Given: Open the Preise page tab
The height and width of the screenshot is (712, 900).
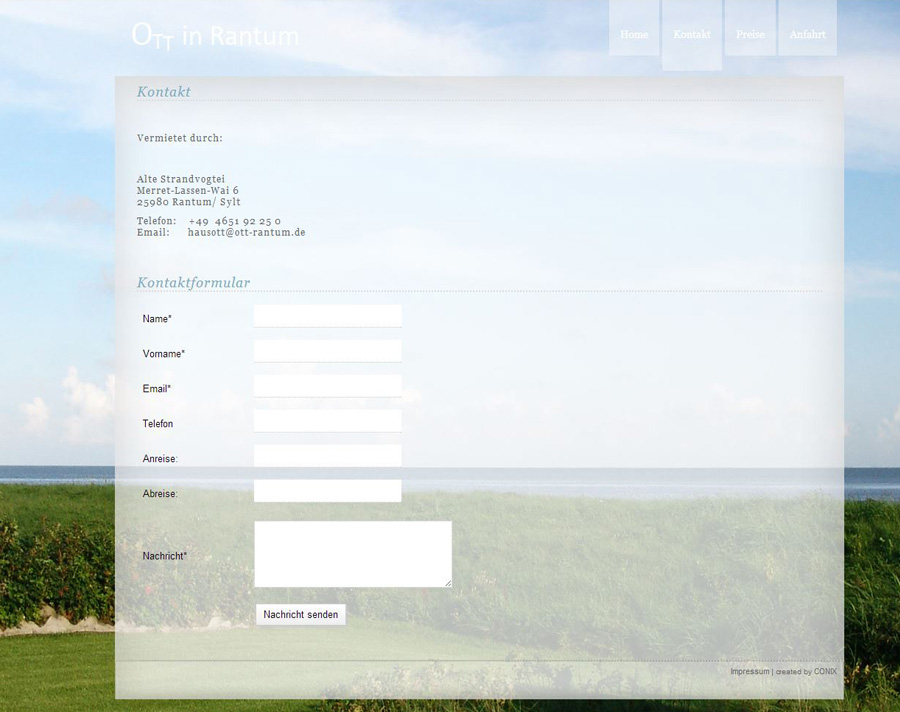Looking at the screenshot, I should click(x=750, y=35).
